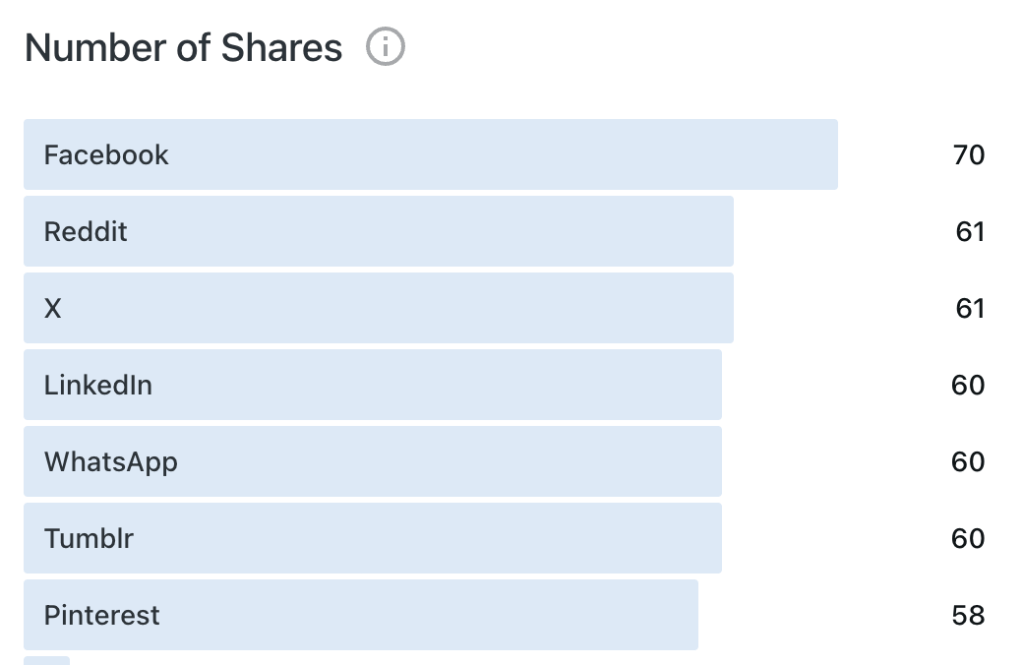Viewport: 1023px width, 665px height.
Task: Click the LinkedIn share count value
Action: click(x=968, y=385)
